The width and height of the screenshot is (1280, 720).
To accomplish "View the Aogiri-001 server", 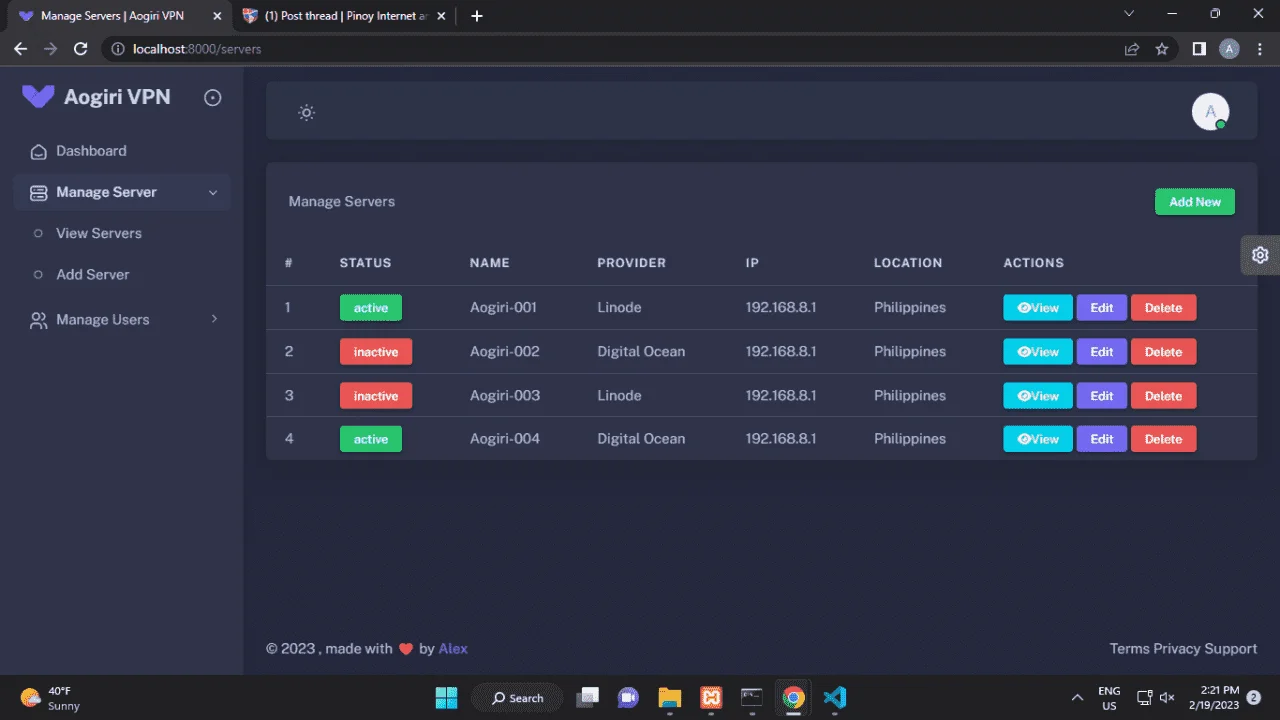I will click(1038, 308).
